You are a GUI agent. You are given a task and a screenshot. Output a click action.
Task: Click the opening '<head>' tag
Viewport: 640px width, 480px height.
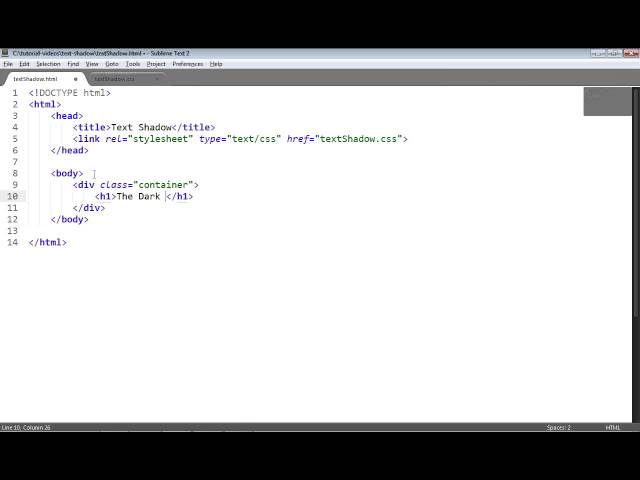click(x=67, y=116)
